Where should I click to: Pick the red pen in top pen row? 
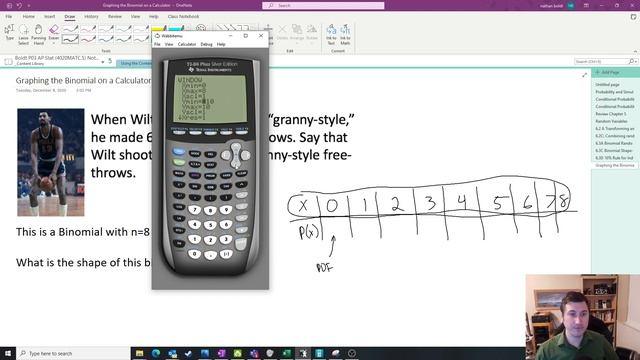(88, 29)
